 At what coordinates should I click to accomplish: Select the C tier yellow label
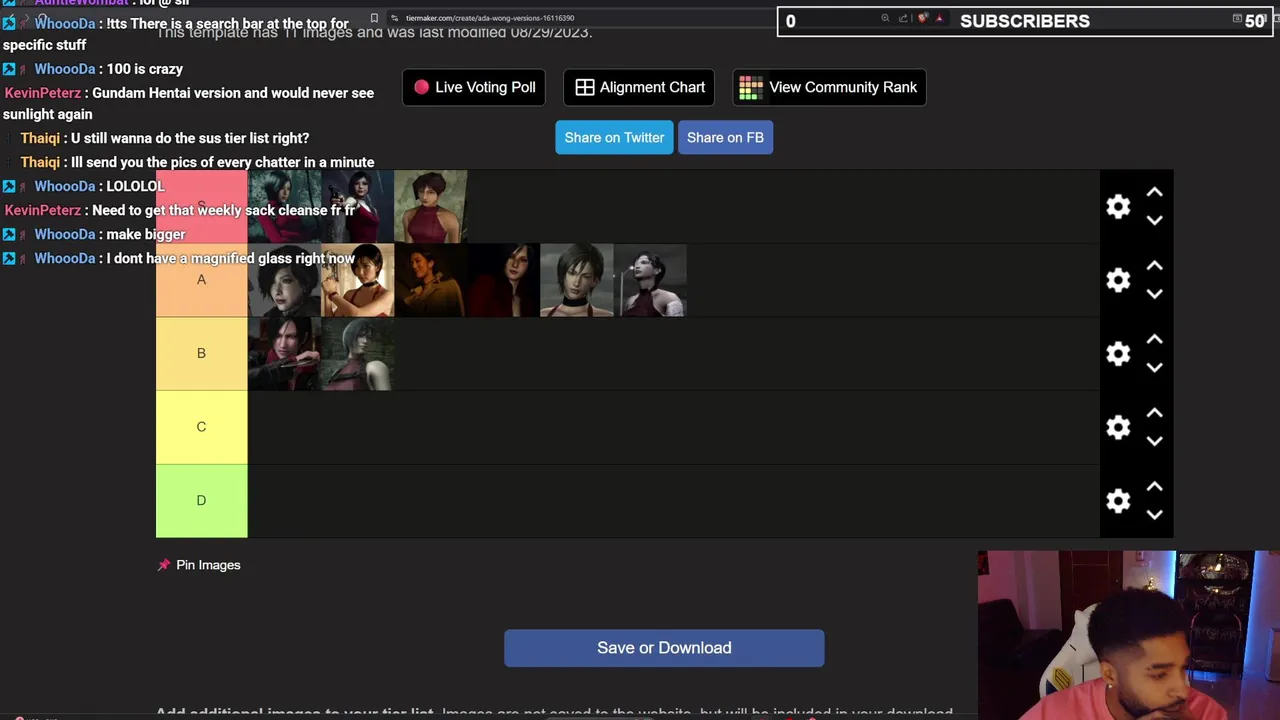coord(201,427)
